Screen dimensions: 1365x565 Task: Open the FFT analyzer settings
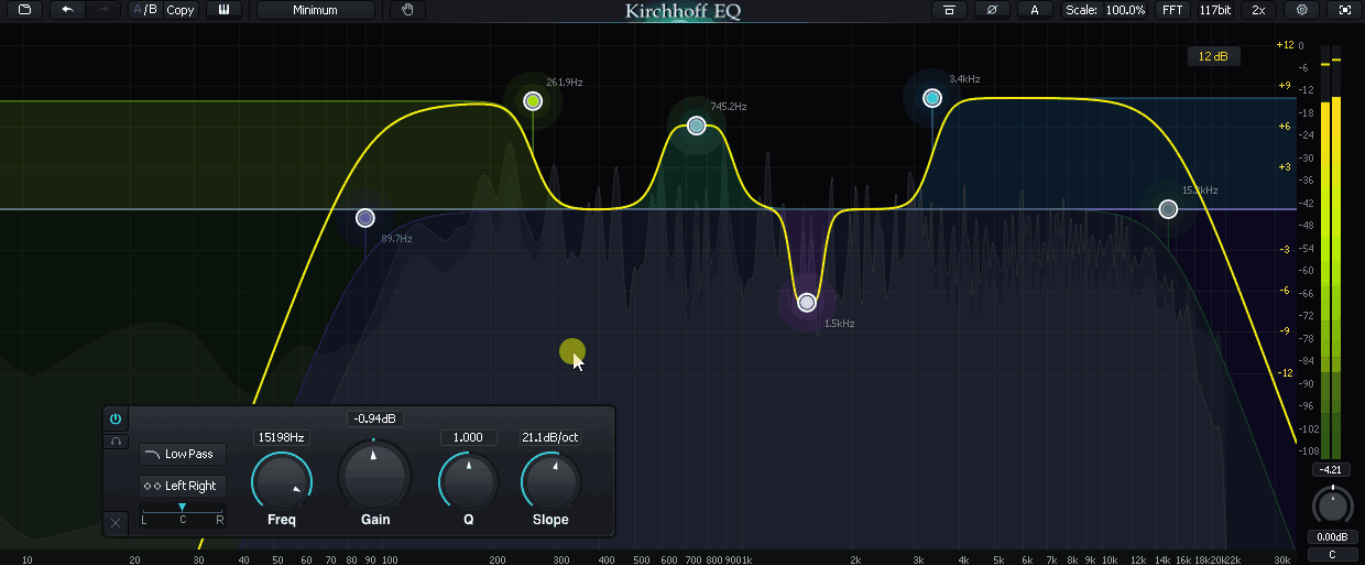tap(1172, 10)
